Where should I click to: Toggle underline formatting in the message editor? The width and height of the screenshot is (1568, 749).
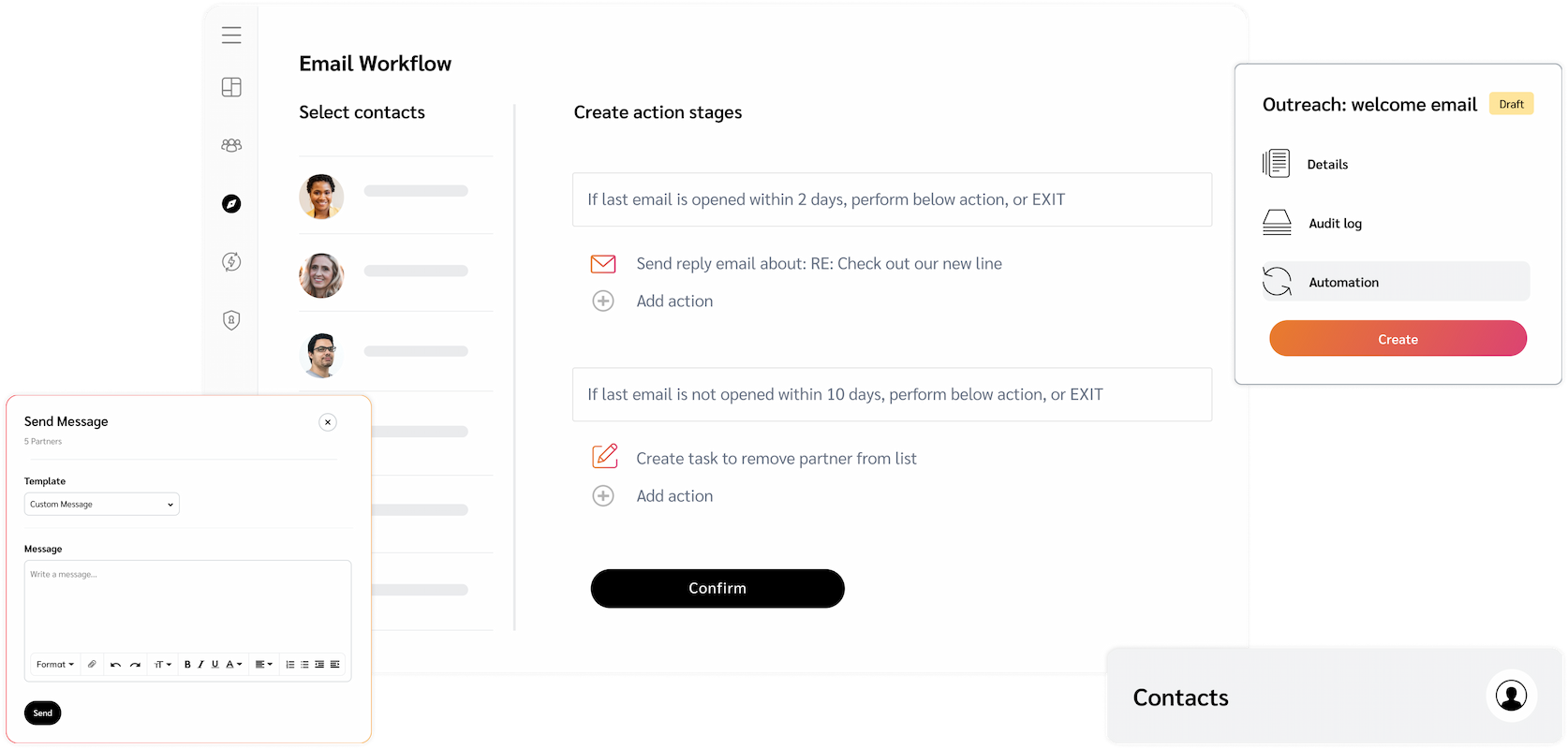click(214, 664)
